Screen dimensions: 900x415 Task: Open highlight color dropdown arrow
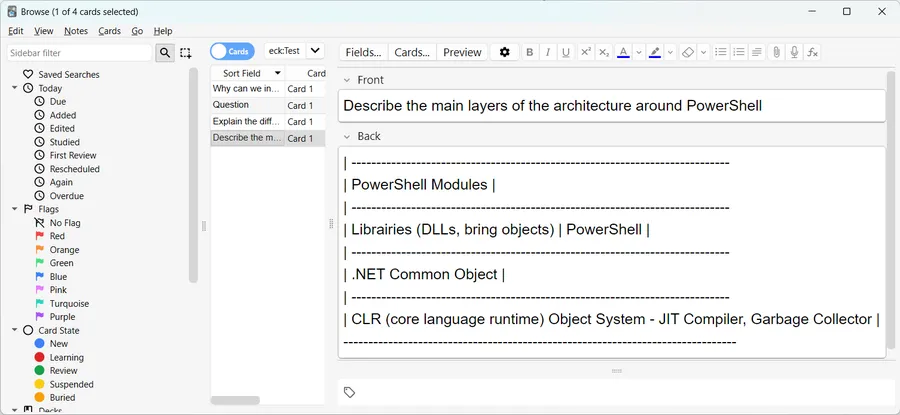coord(670,52)
